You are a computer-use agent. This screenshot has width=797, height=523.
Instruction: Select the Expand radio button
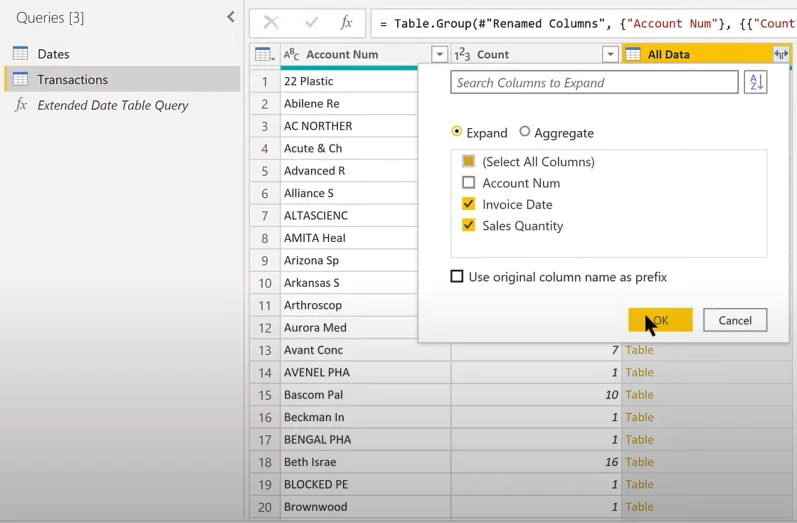pos(456,132)
